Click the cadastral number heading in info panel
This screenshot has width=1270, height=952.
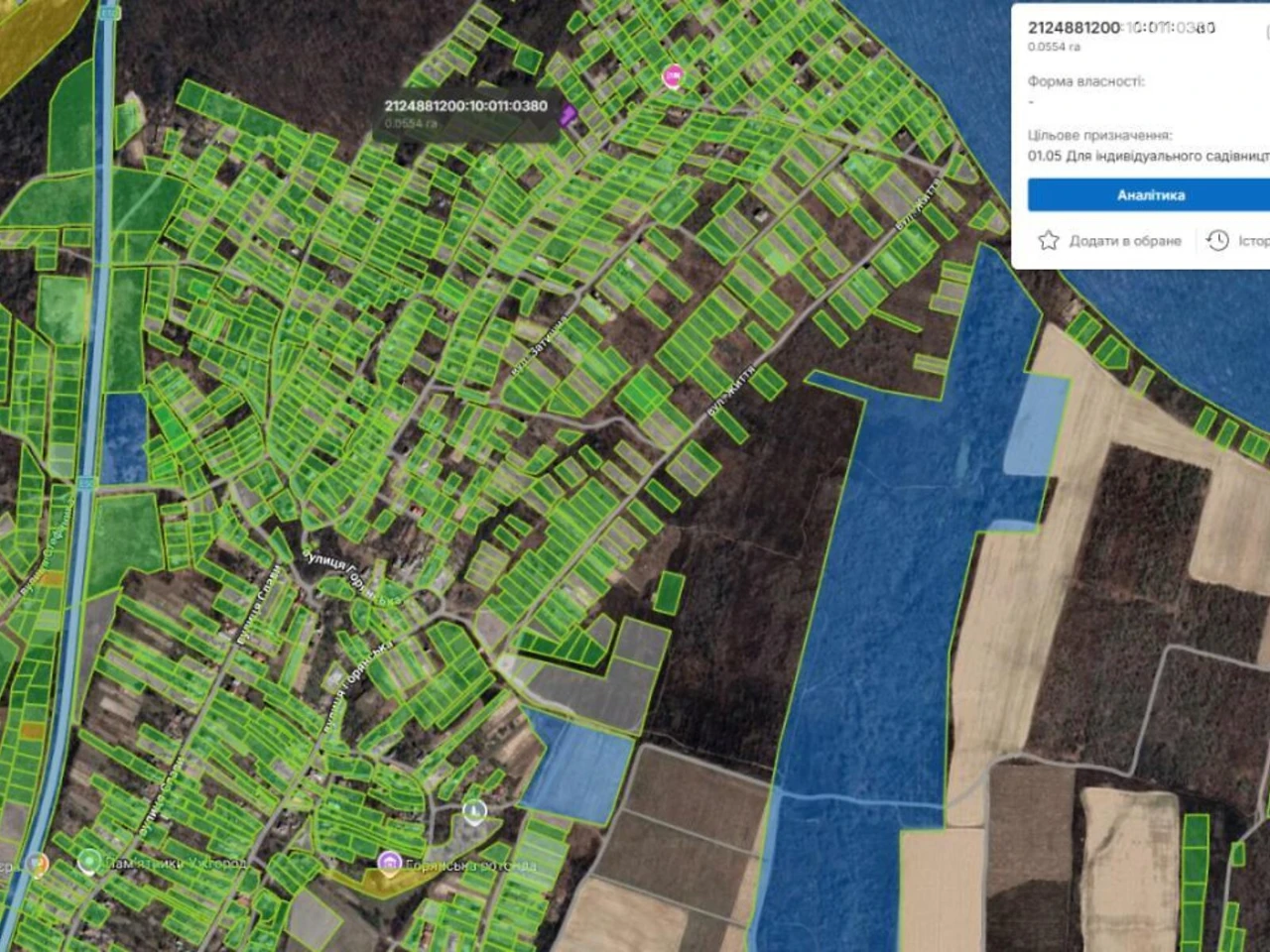click(x=1121, y=28)
